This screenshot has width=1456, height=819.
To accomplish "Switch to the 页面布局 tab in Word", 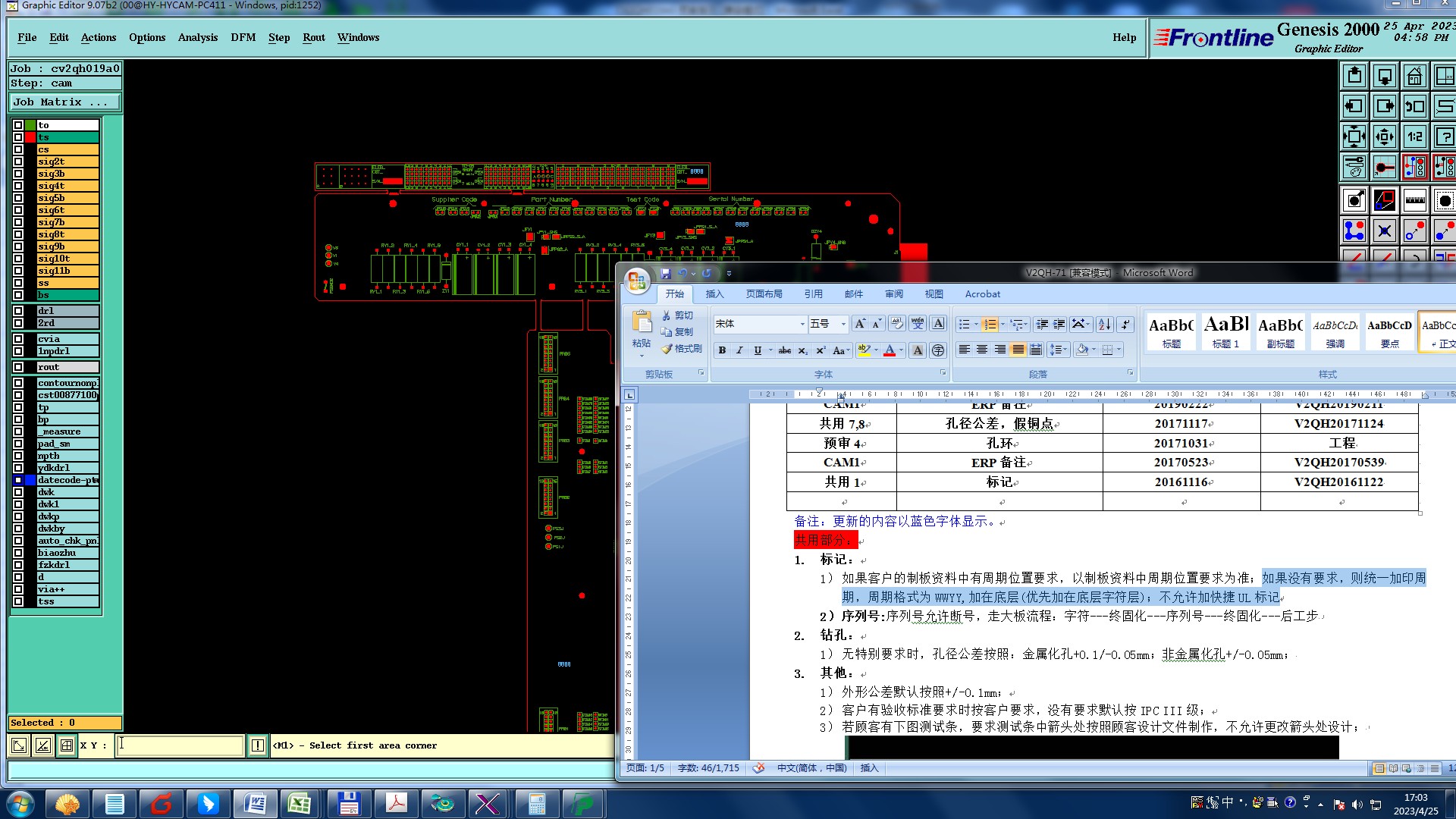I will click(x=764, y=294).
